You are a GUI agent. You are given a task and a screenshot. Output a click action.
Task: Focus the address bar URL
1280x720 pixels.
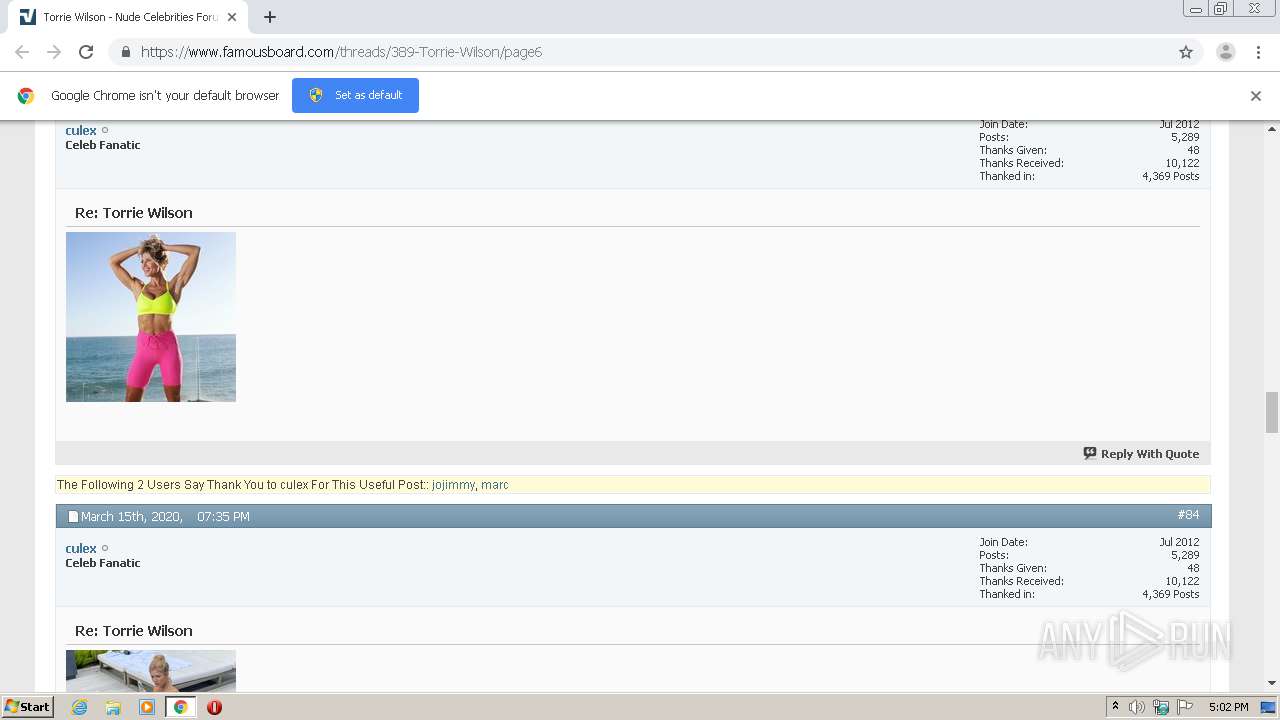click(x=341, y=52)
